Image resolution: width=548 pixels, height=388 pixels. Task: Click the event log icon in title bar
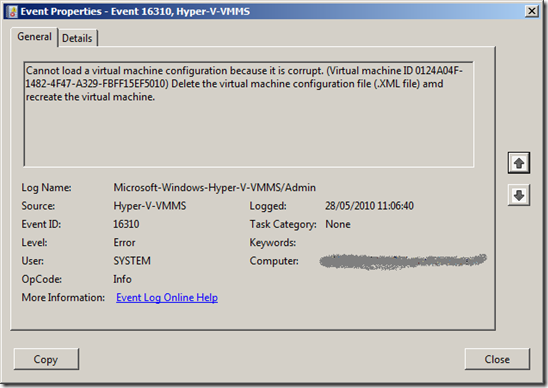tap(12, 12)
